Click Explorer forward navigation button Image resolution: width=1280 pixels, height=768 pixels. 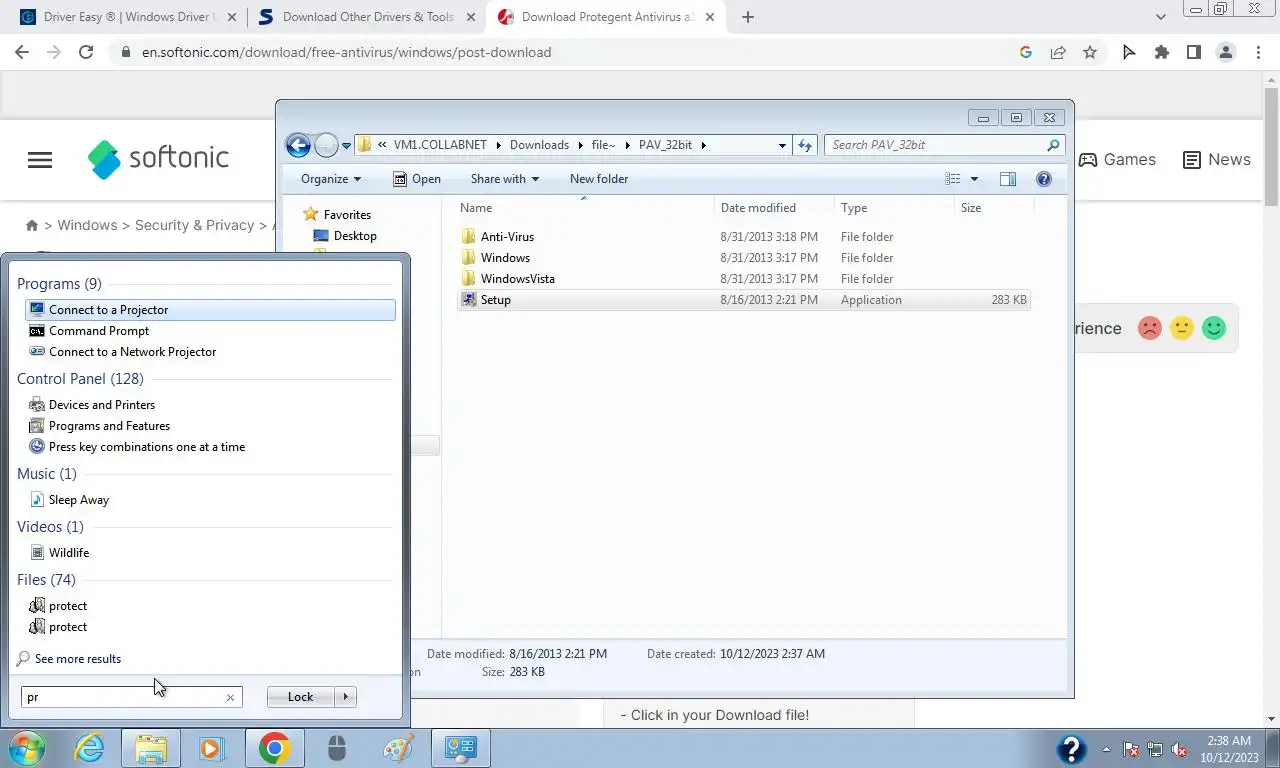[326, 145]
